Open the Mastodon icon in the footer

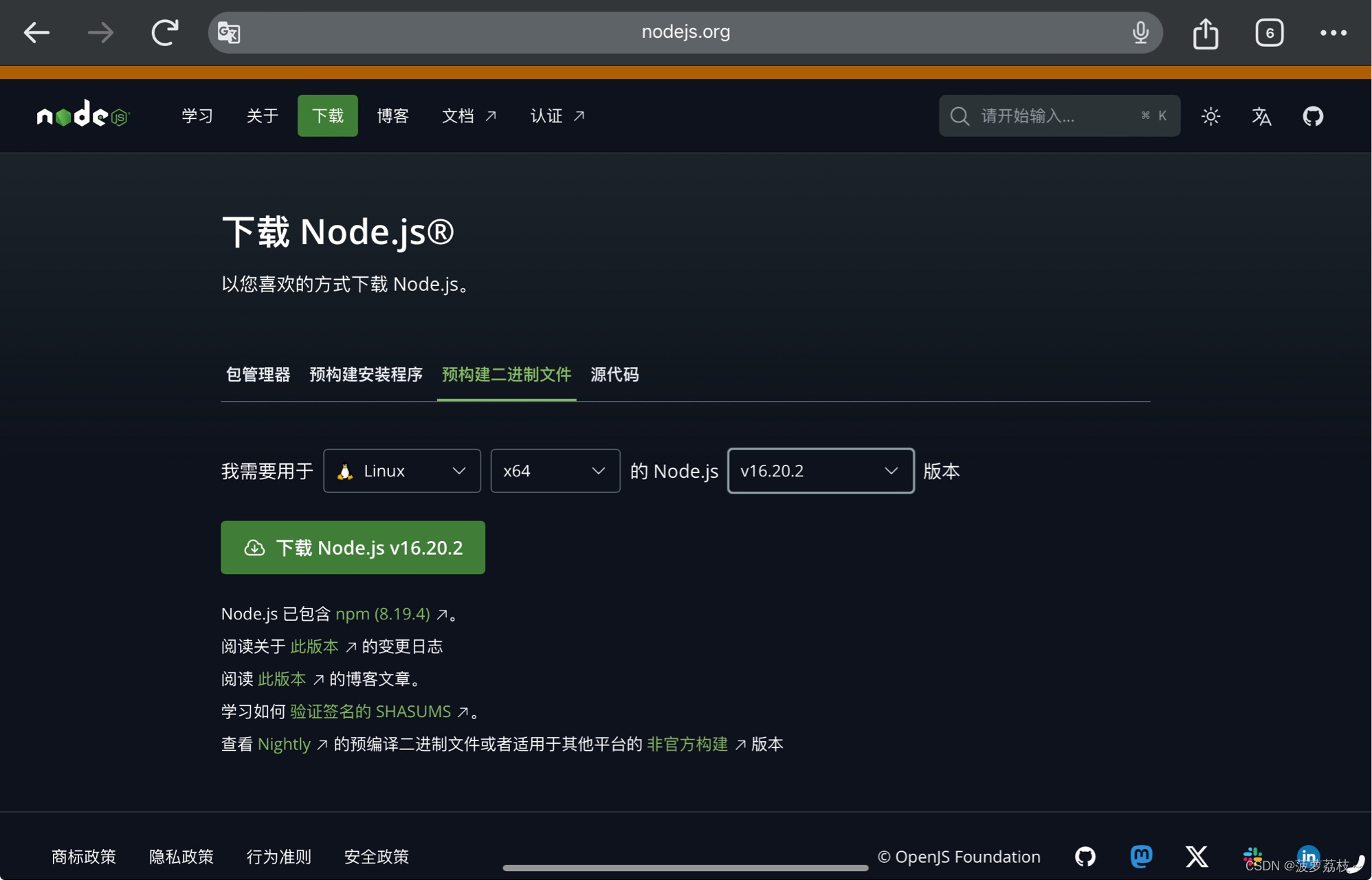1141,856
